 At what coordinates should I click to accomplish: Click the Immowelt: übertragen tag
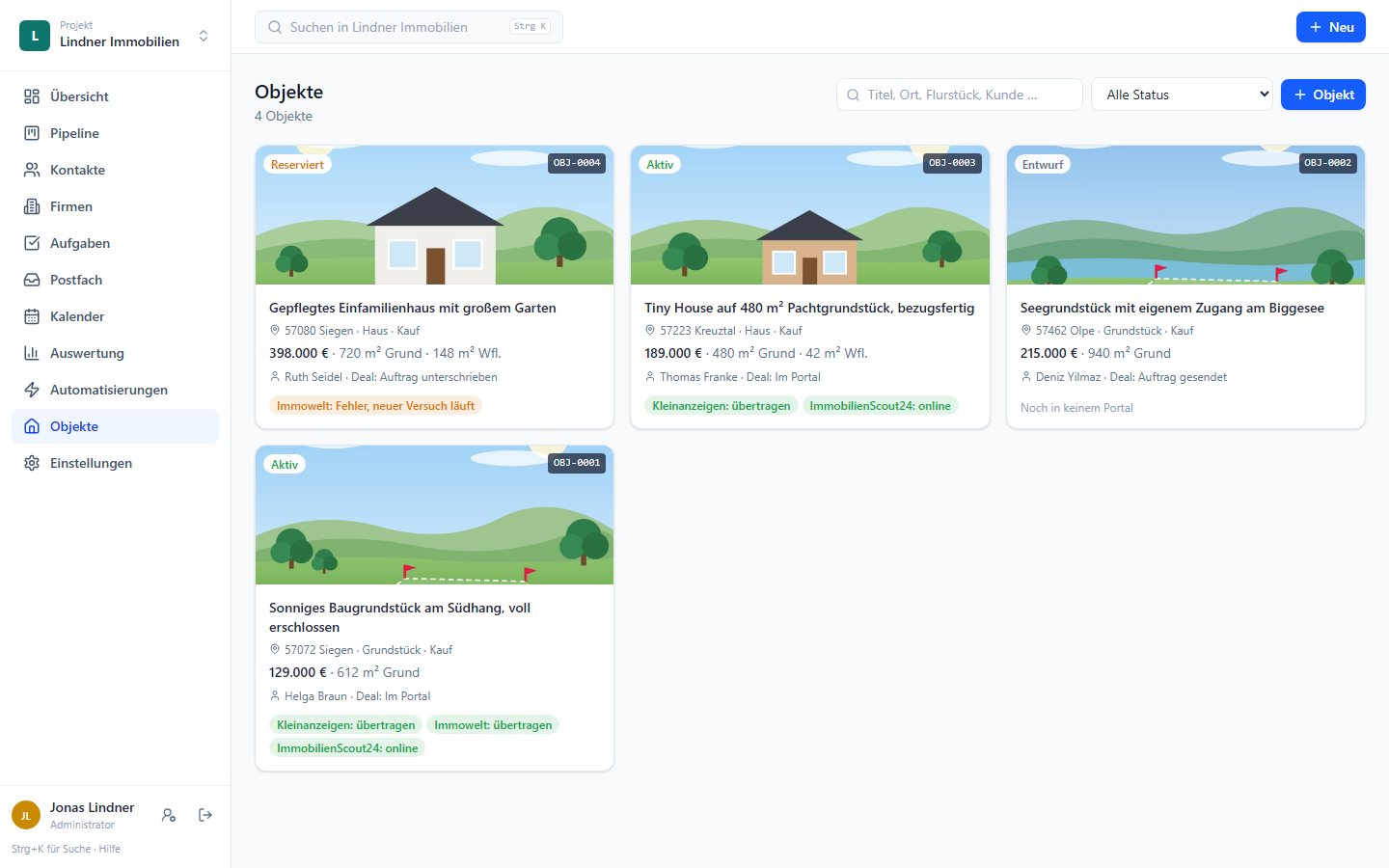pos(493,725)
